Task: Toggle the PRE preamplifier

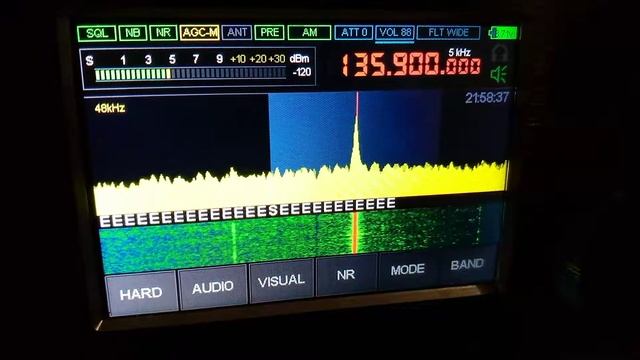Action: [x=270, y=33]
